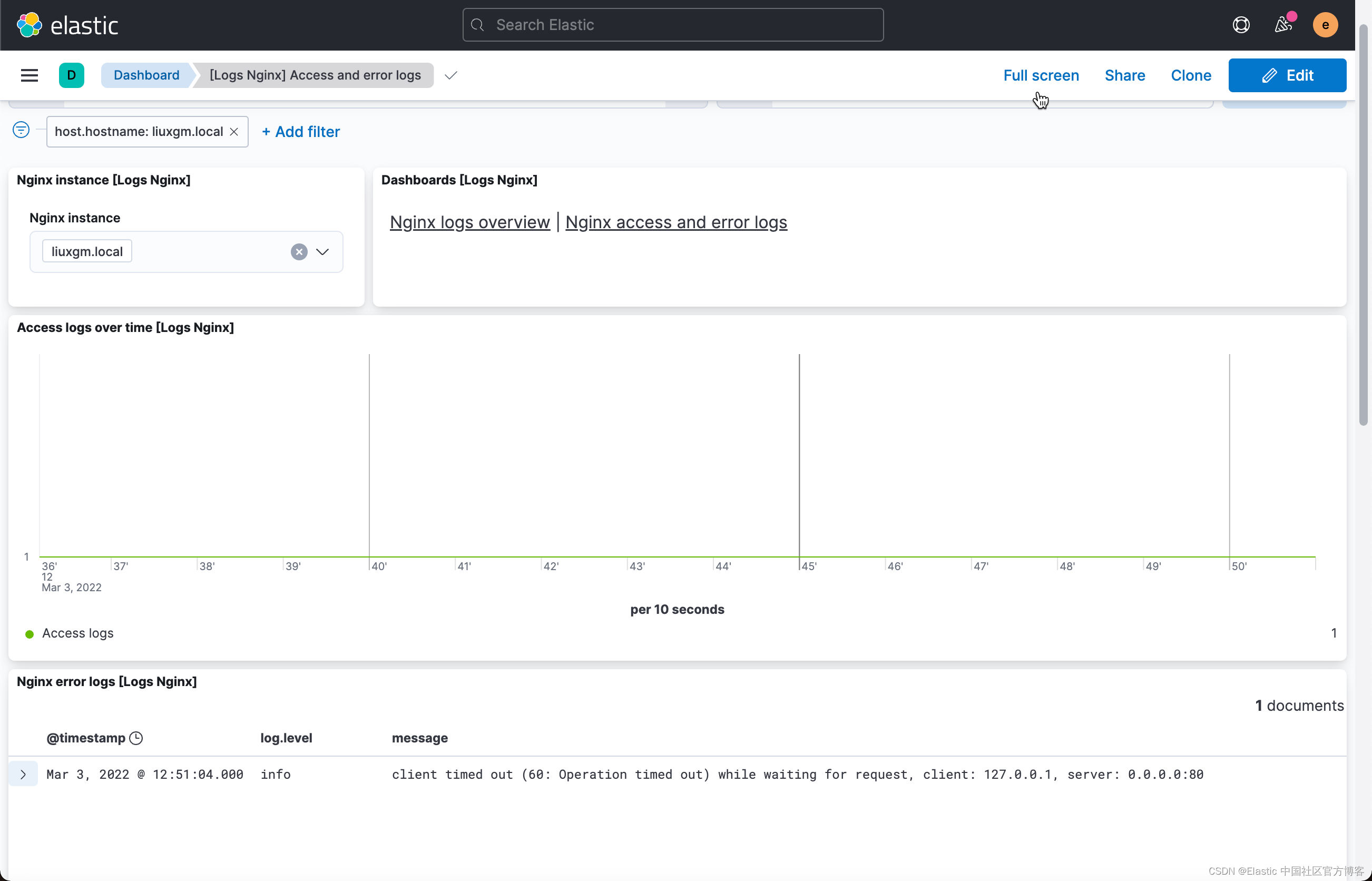
Task: Click the Access logs green color dot
Action: [x=30, y=634]
